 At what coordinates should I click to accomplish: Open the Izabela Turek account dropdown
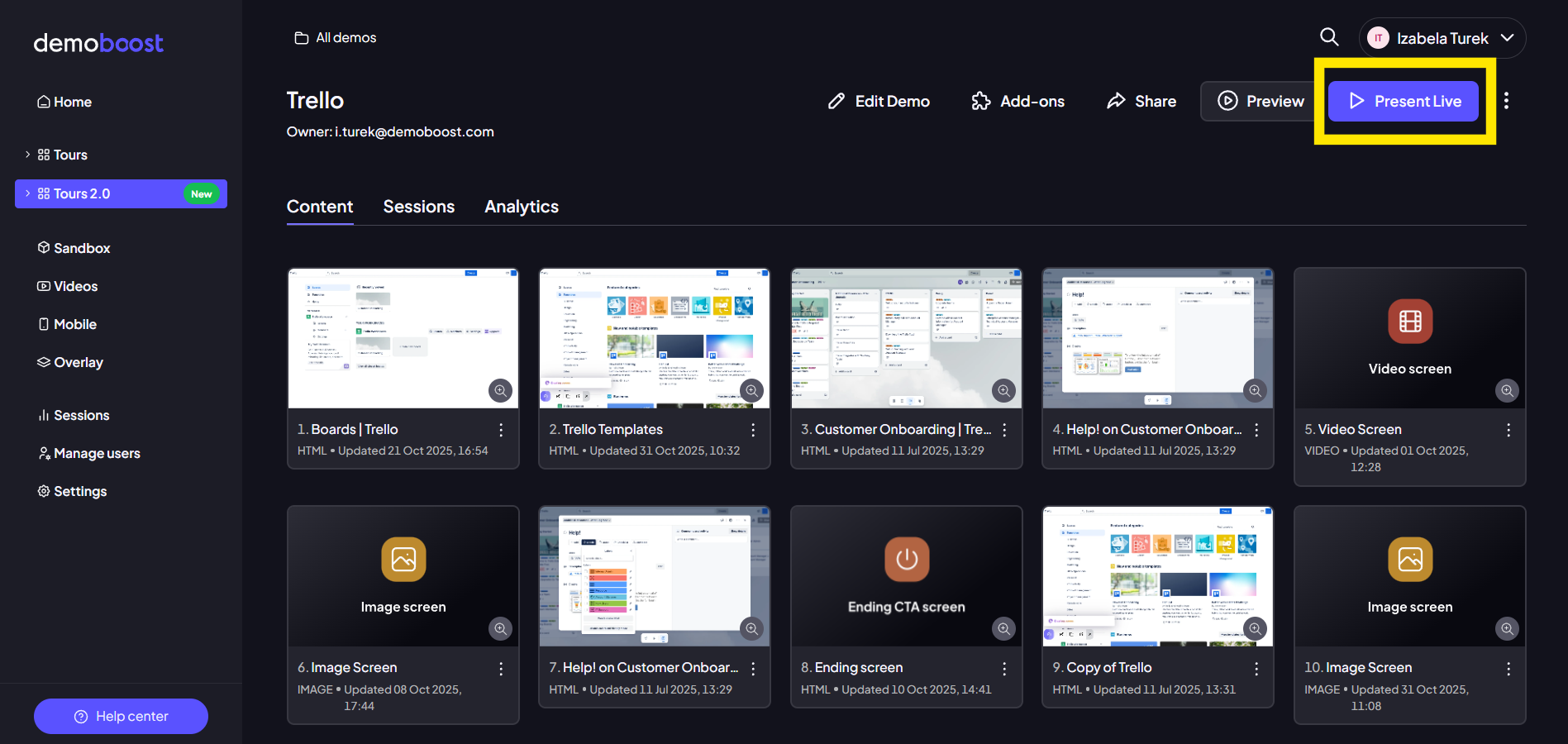coord(1442,38)
